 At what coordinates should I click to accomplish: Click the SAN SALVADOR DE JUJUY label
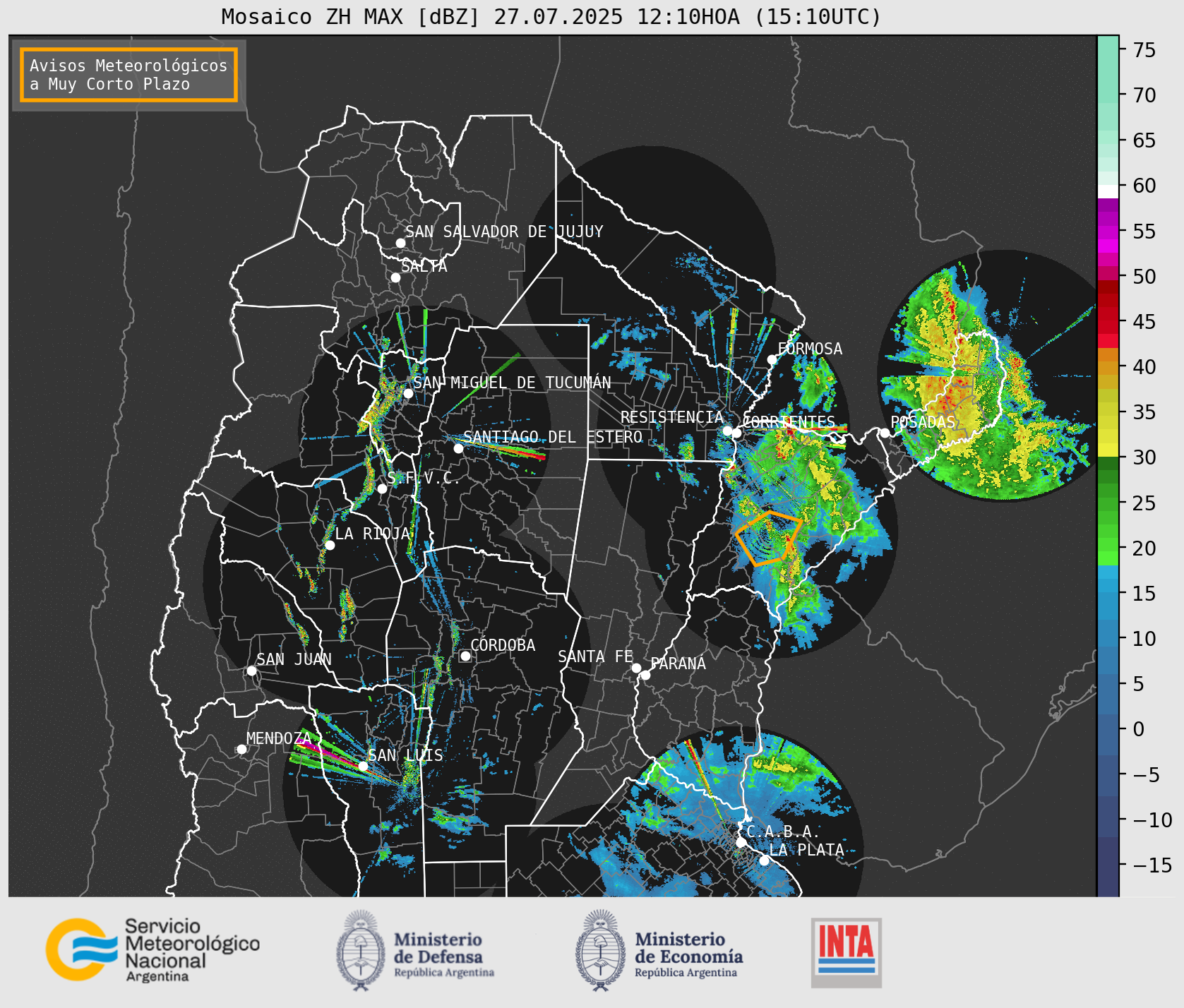click(x=504, y=232)
